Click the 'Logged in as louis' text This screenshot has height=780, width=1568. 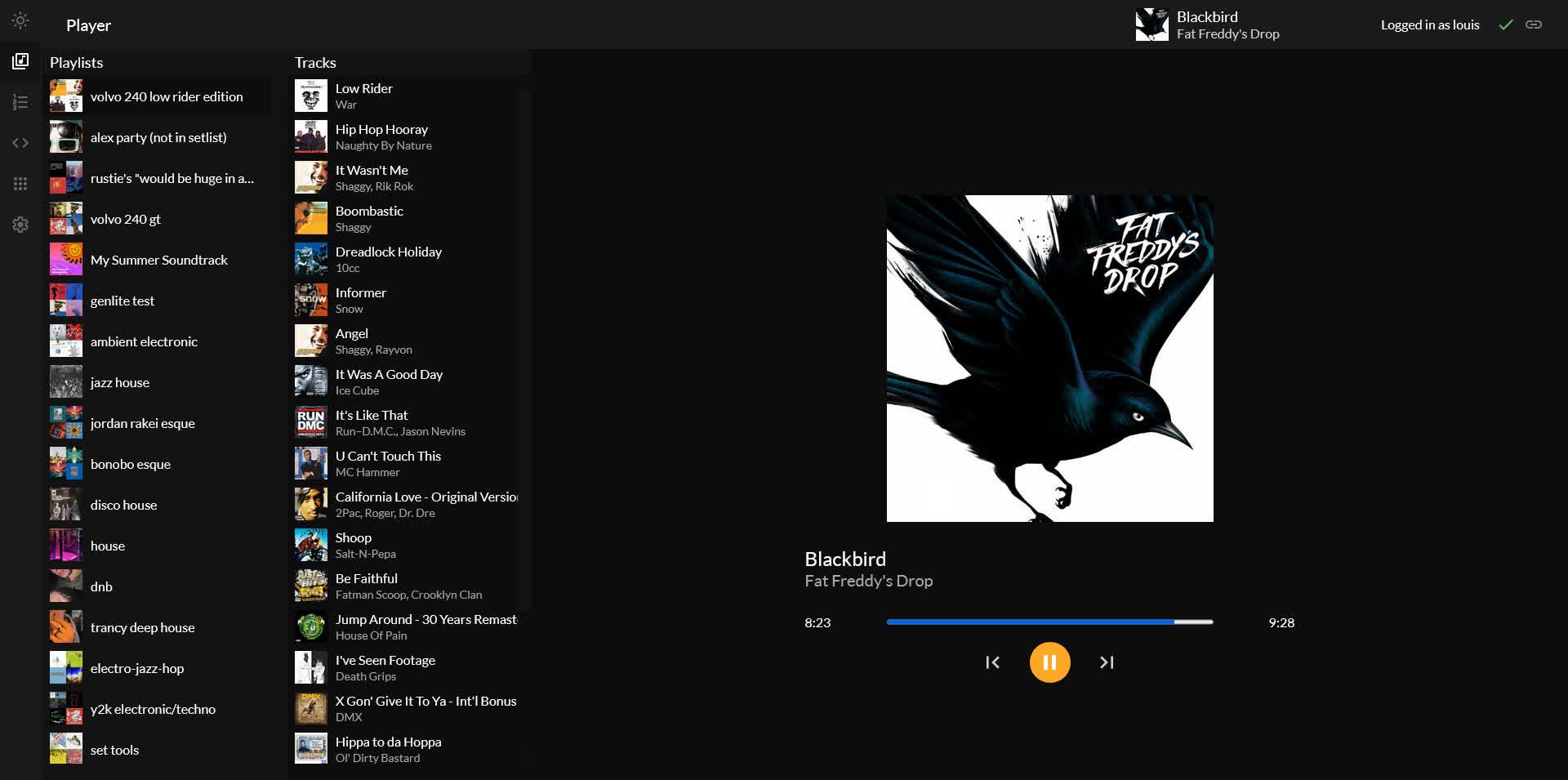tap(1429, 25)
